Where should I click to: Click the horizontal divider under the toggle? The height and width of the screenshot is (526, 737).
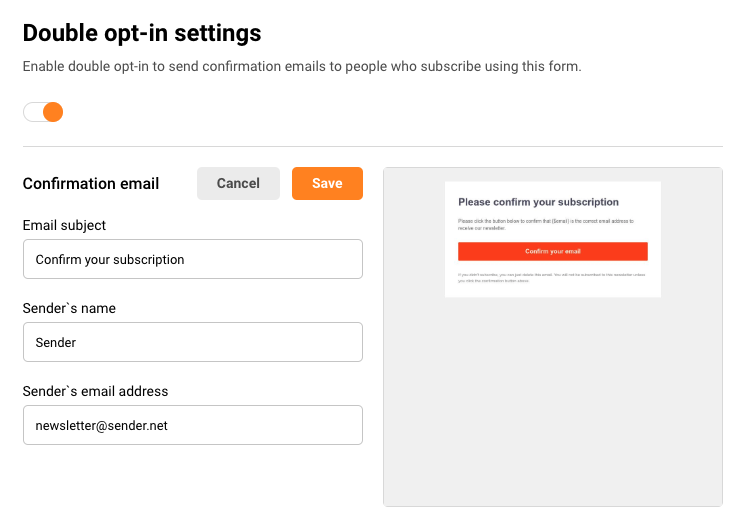372,147
